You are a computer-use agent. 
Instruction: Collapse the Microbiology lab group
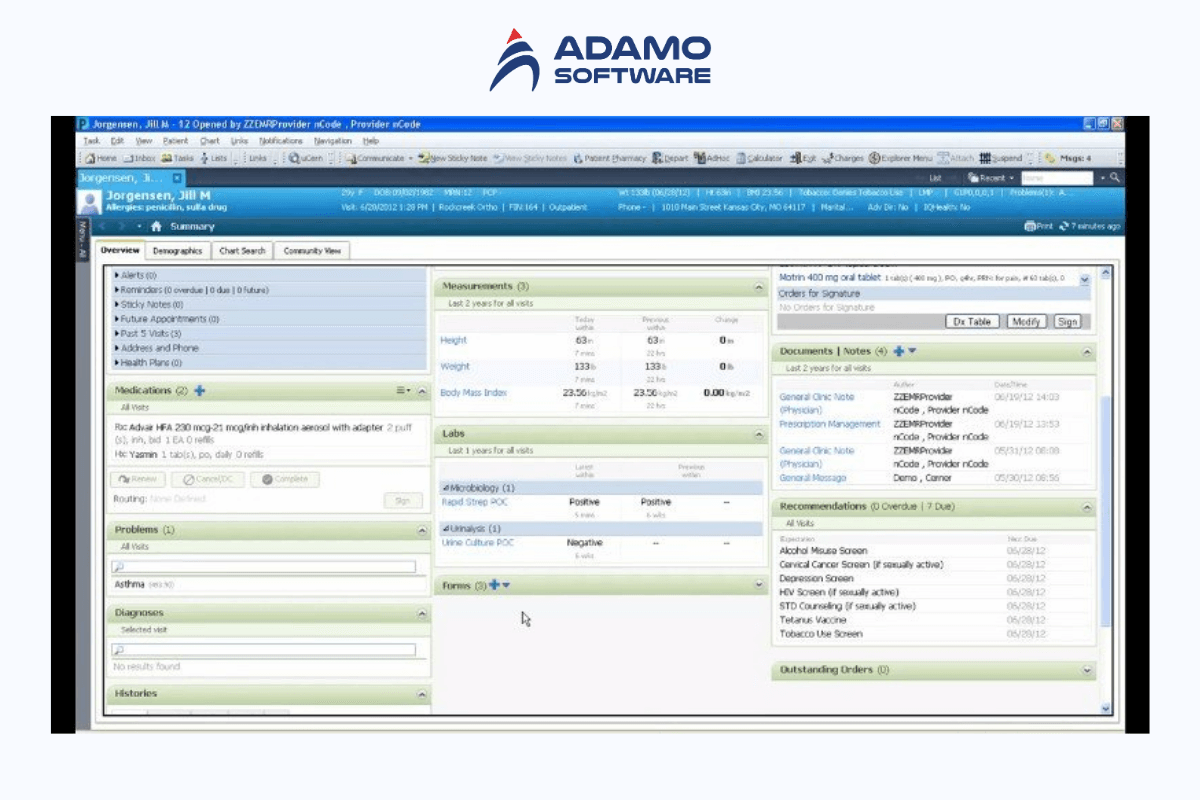[x=446, y=488]
